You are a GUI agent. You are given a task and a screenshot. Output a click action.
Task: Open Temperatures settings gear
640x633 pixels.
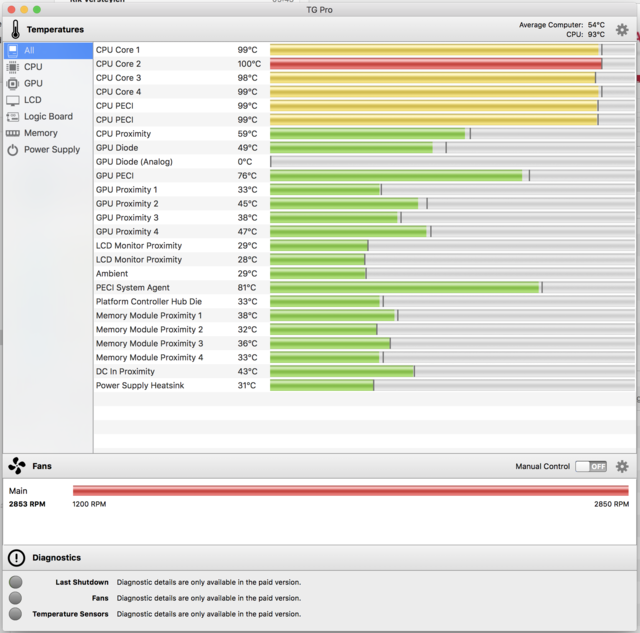(622, 30)
